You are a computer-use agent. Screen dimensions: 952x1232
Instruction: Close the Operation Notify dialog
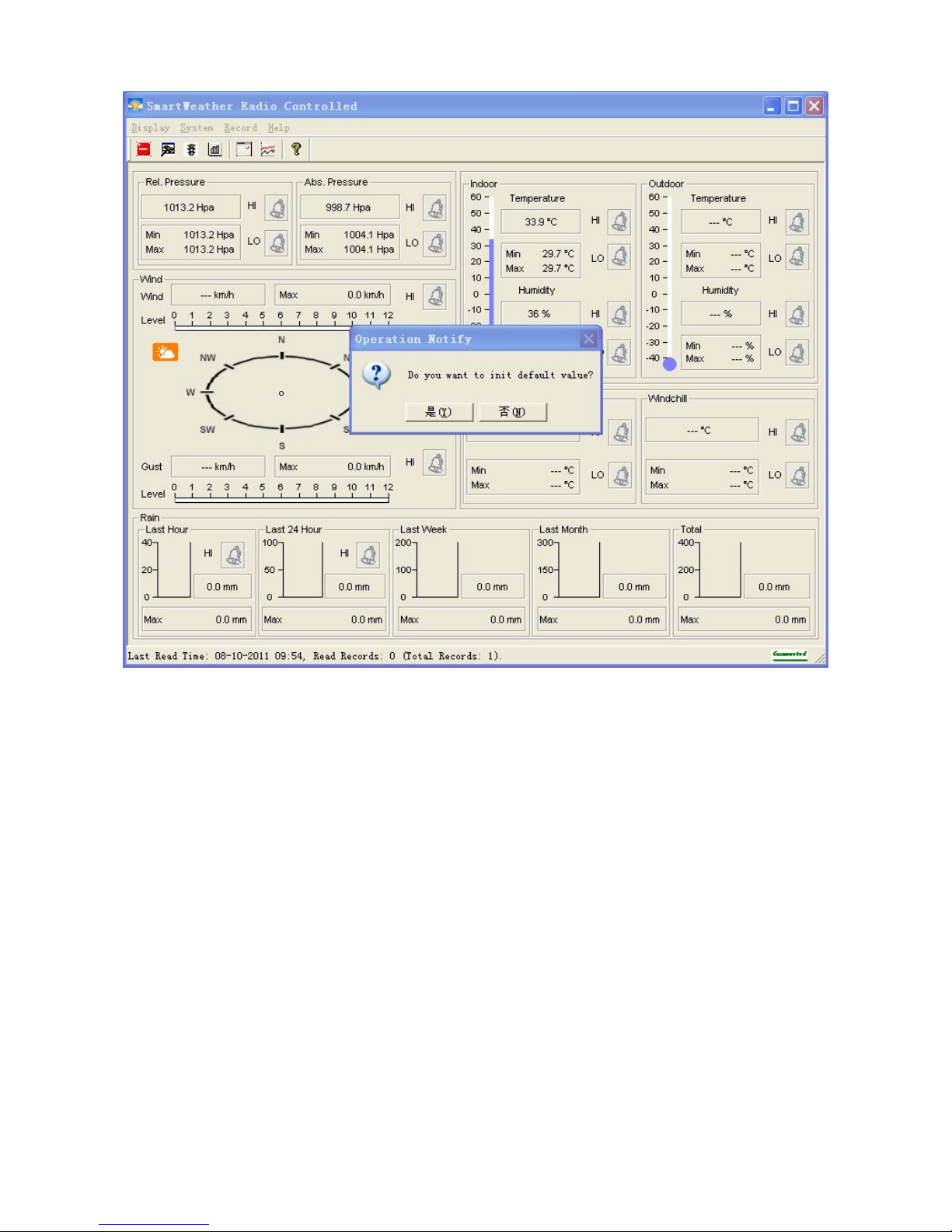click(x=589, y=339)
